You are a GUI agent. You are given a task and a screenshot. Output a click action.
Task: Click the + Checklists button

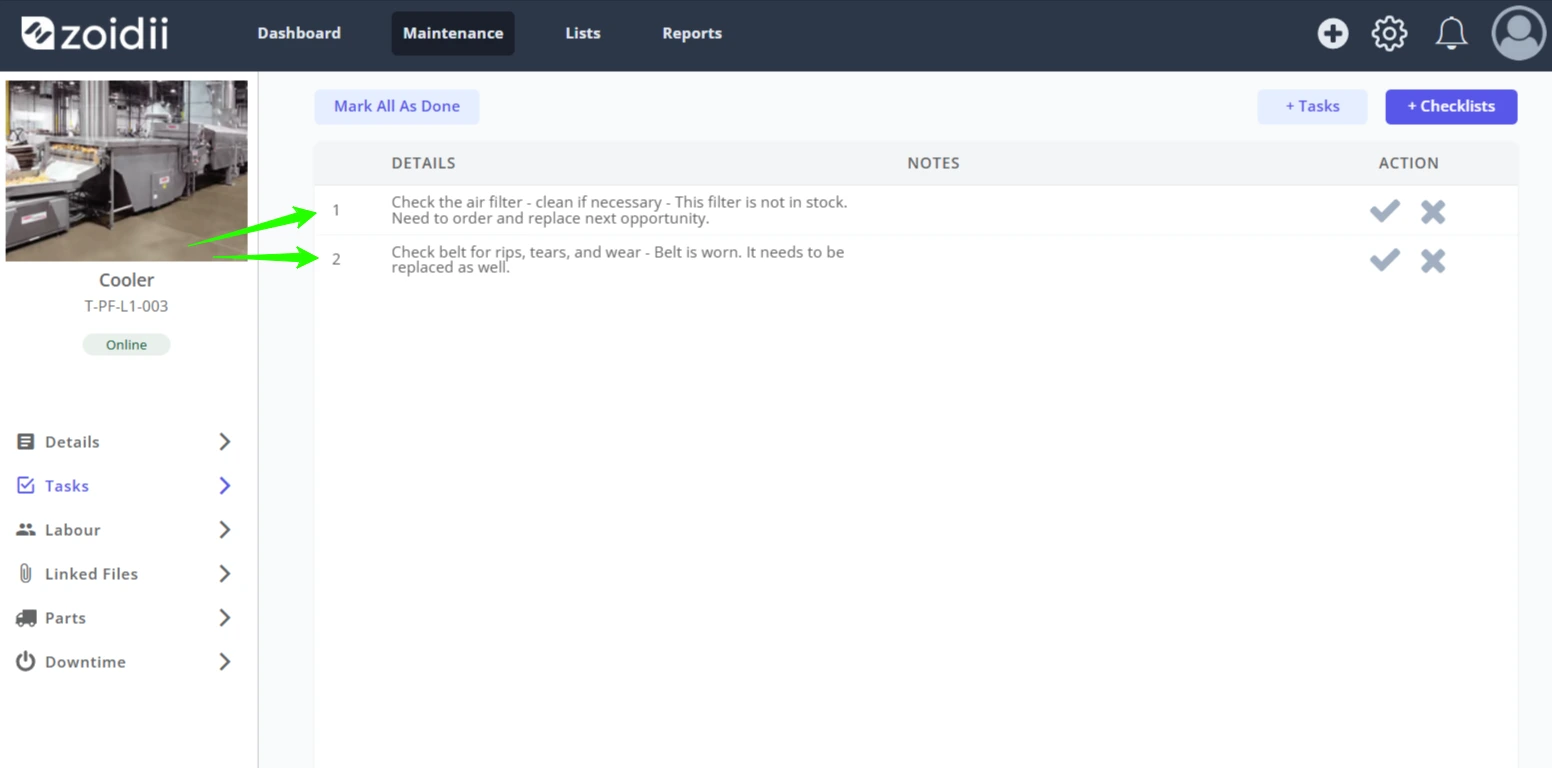point(1451,107)
